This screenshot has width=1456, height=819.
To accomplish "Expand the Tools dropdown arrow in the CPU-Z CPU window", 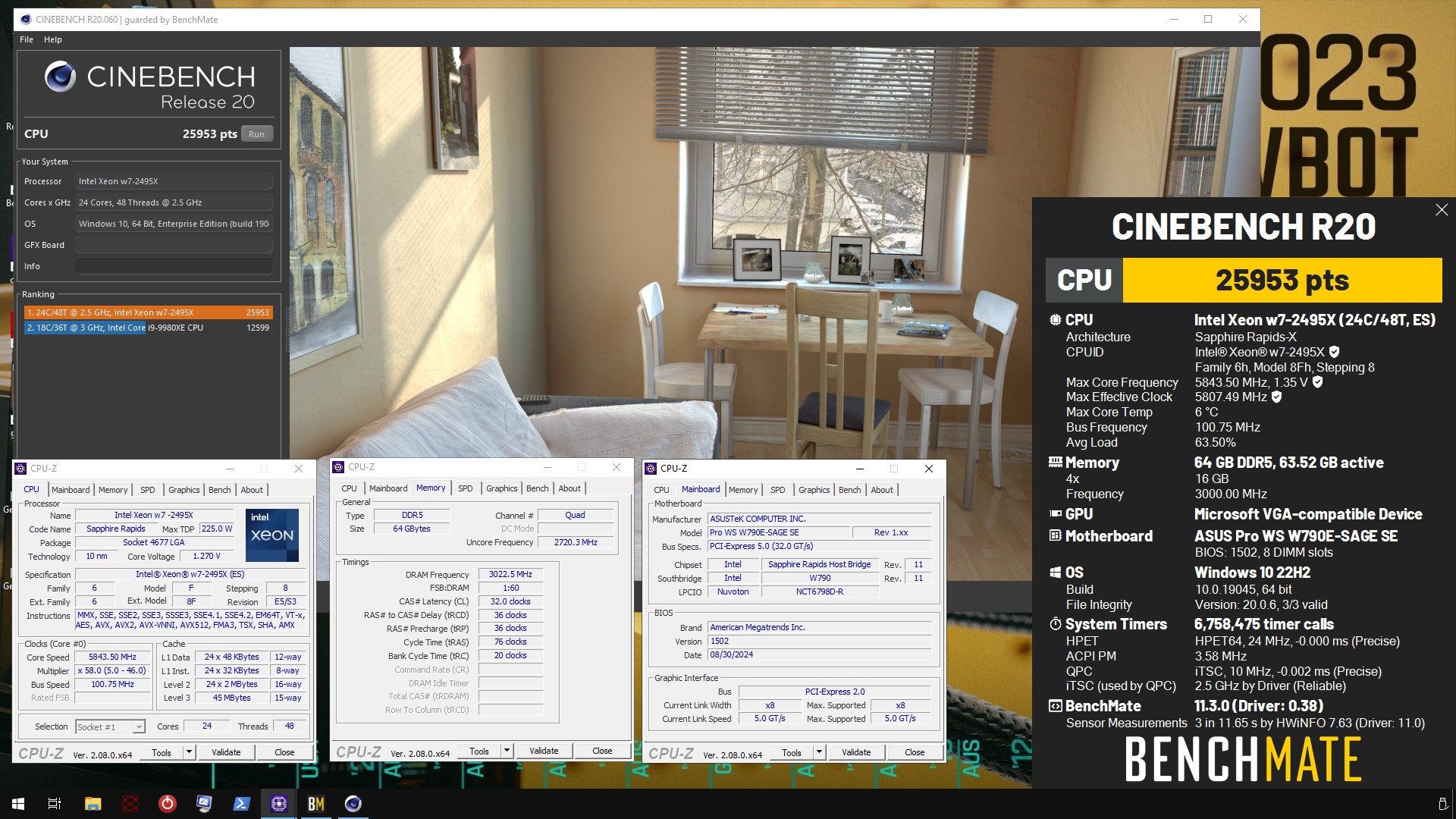I will click(x=189, y=752).
